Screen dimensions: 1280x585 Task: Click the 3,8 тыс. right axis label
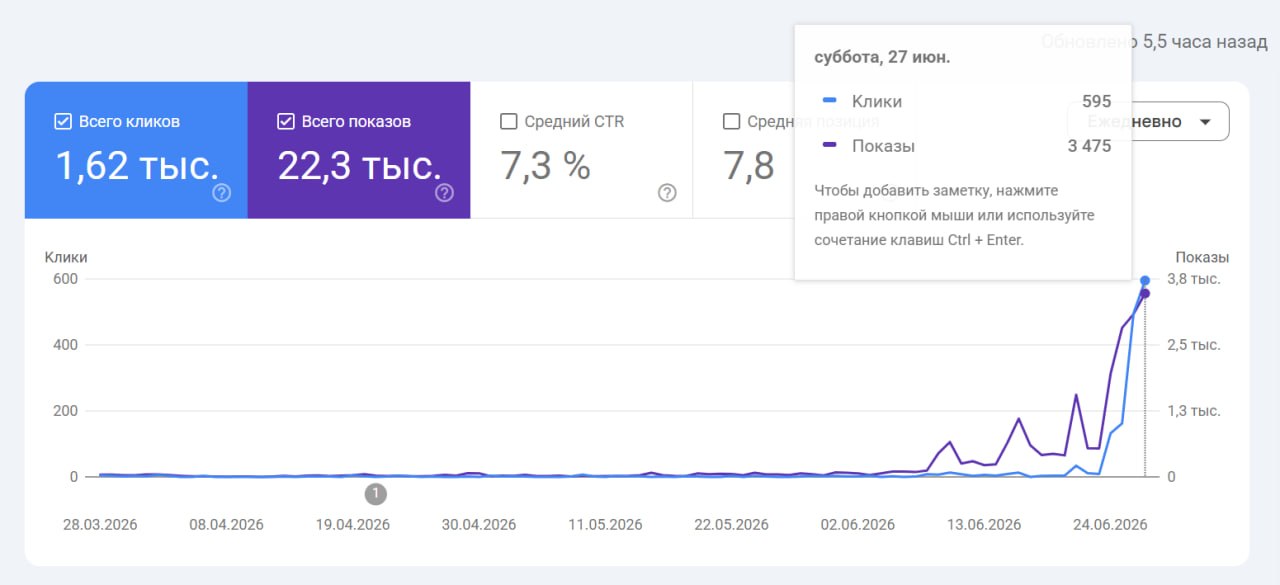(x=1194, y=279)
